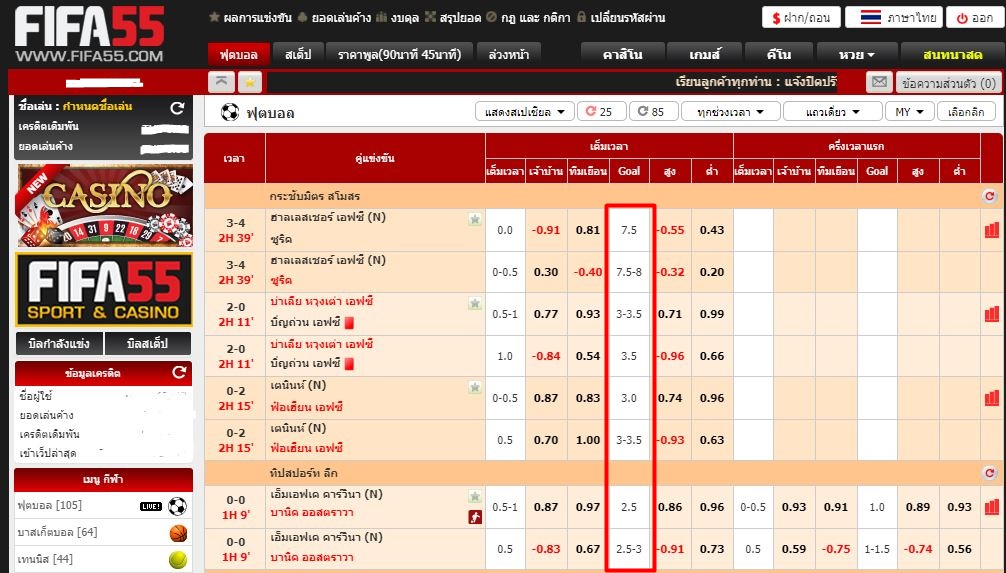This screenshot has height=573, width=1006.
Task: Open the เกมส์ menu
Action: pyautogui.click(x=704, y=55)
